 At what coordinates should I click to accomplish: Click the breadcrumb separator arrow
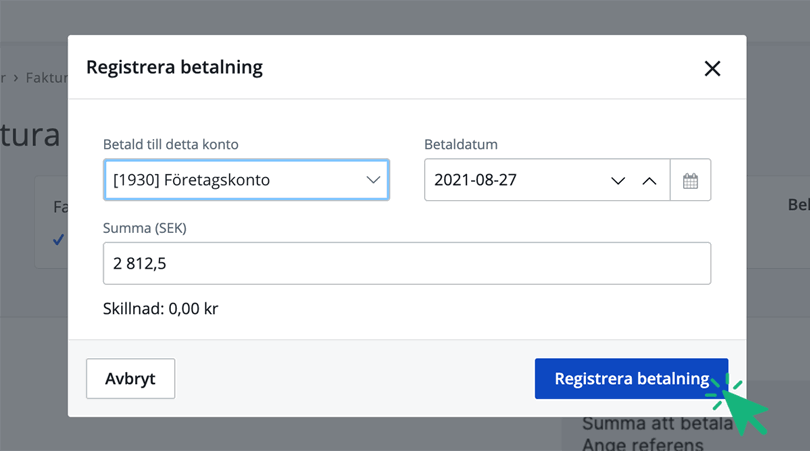coord(15,77)
